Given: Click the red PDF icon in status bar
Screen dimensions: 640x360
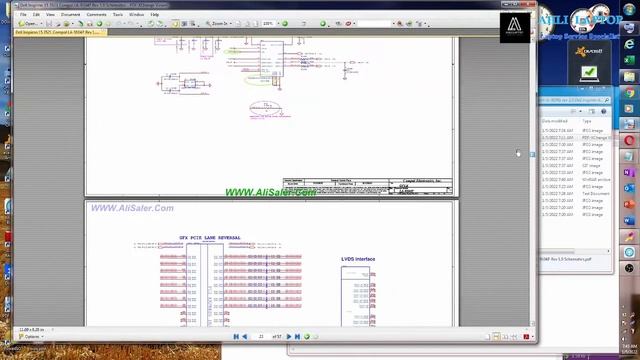Looking at the screenshot, I should [x=526, y=337].
